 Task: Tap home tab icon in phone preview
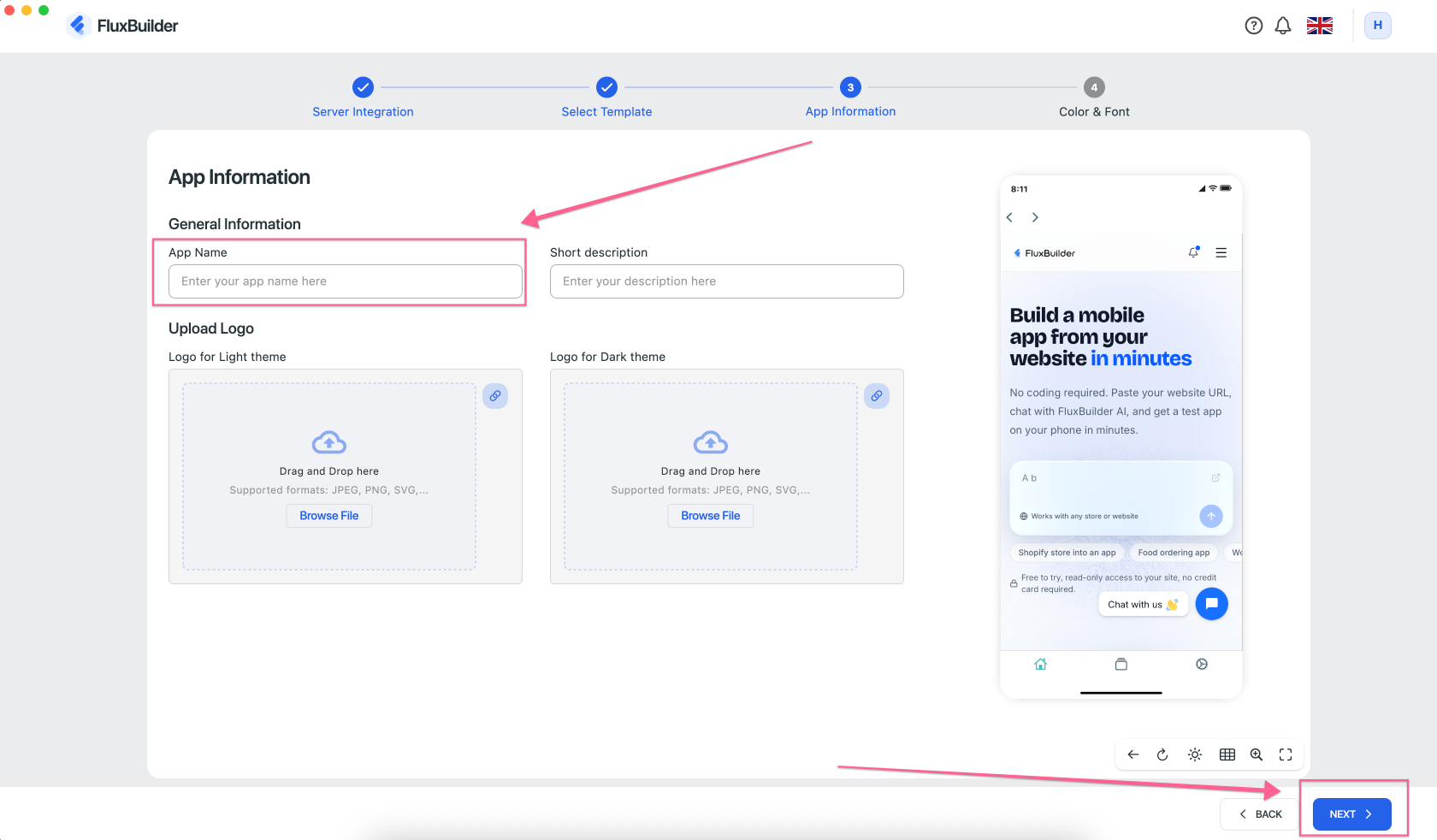pos(1041,664)
